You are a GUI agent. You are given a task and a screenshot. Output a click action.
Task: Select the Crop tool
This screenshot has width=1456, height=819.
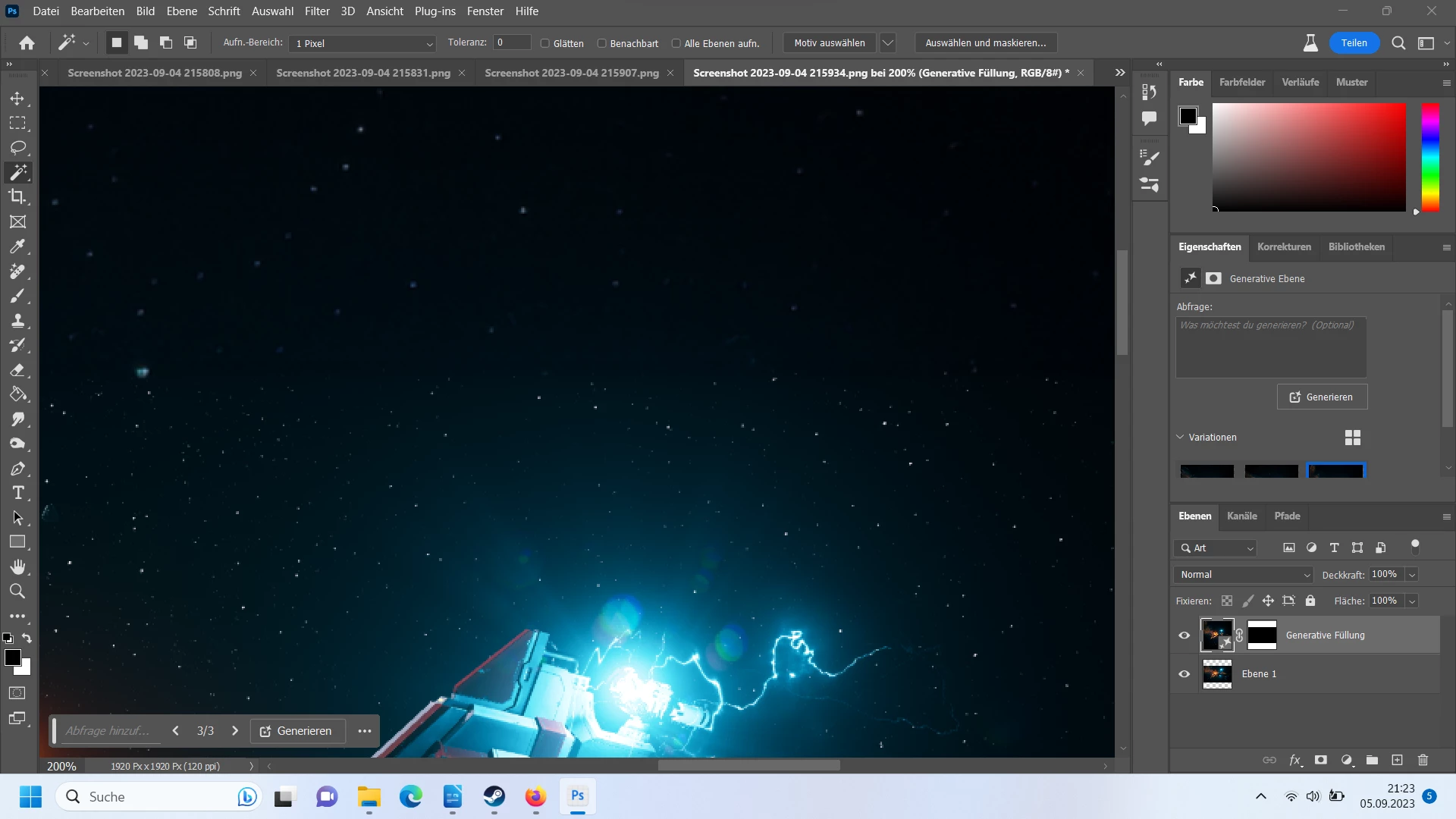[x=17, y=197]
